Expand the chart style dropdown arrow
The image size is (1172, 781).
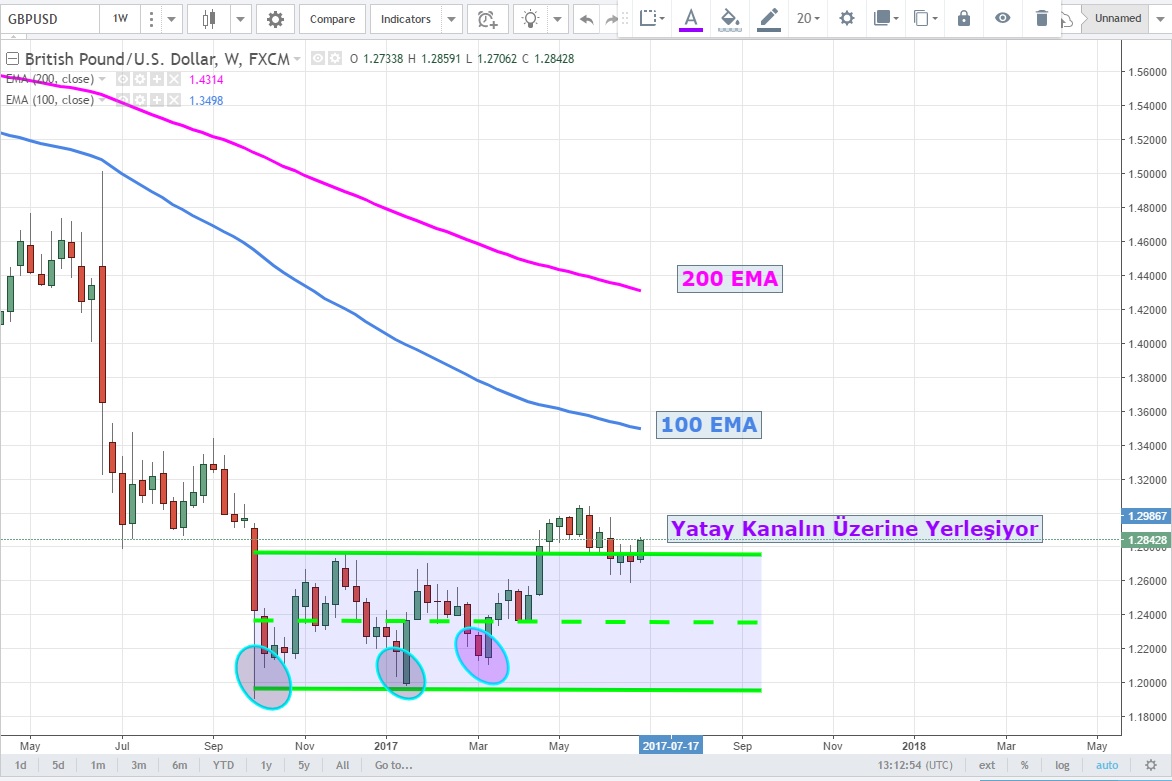(240, 19)
